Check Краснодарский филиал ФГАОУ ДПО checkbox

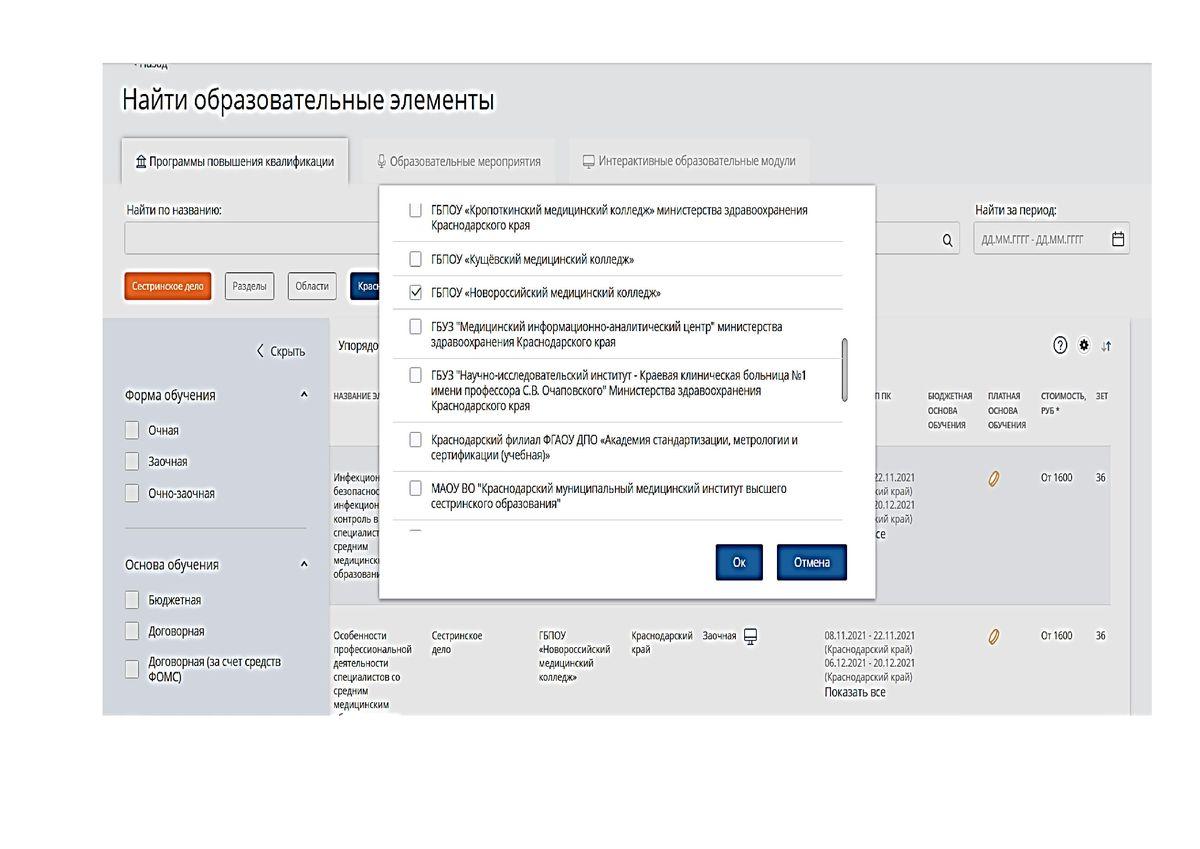point(416,439)
